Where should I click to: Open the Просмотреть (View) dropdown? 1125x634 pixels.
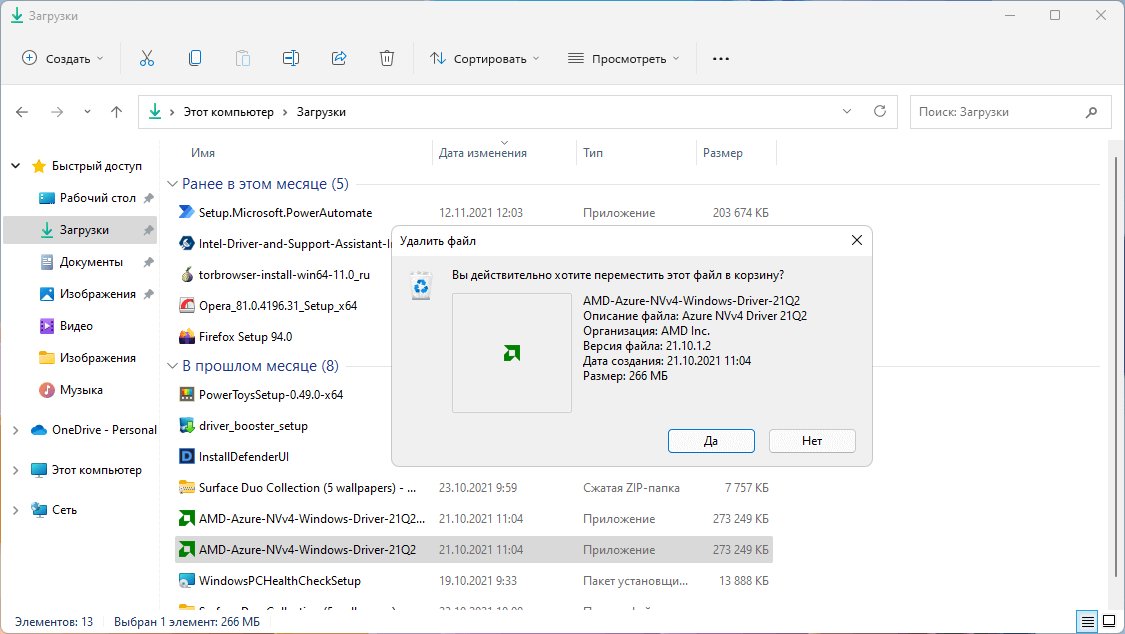(623, 59)
